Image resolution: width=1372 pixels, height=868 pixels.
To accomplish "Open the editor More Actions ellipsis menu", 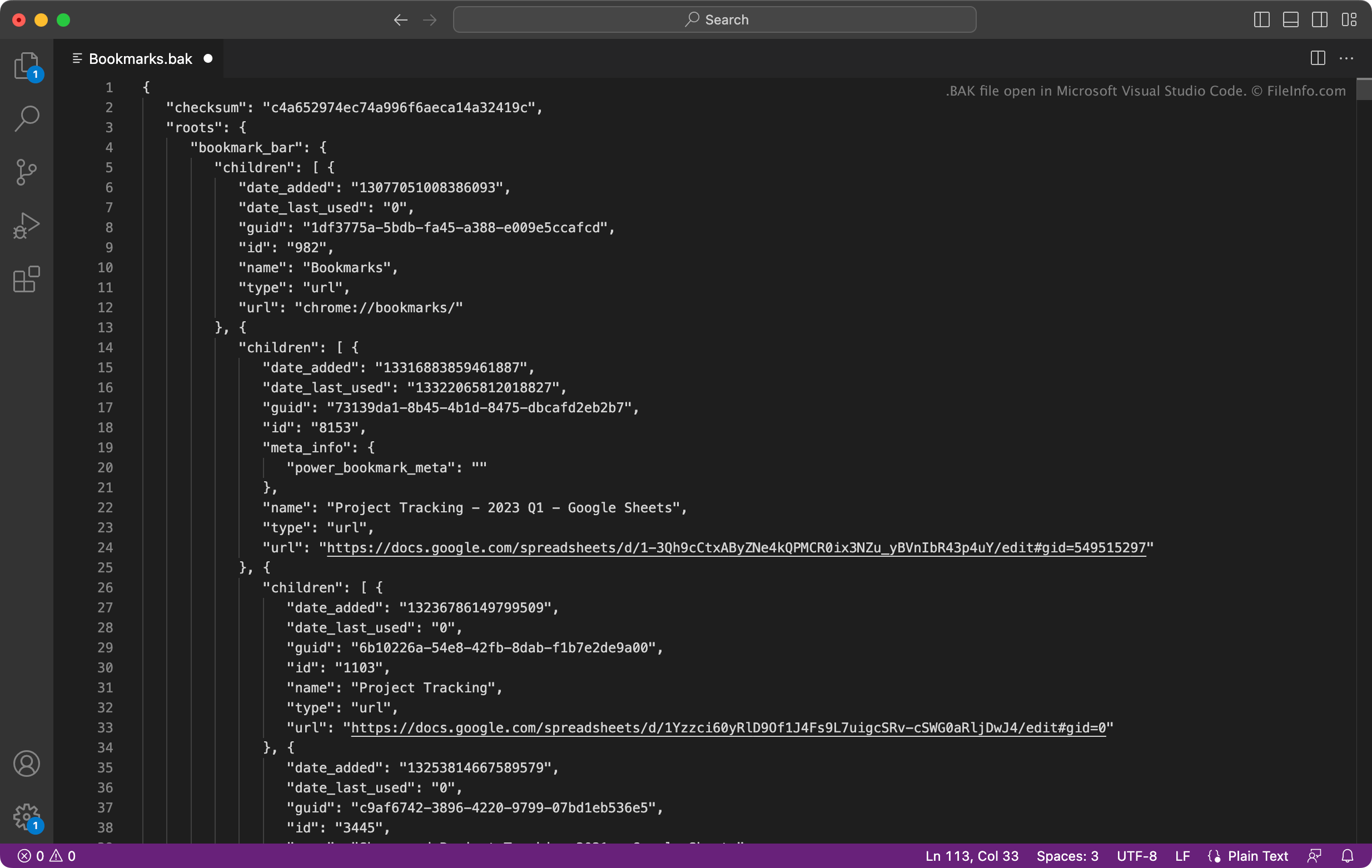I will click(x=1346, y=59).
